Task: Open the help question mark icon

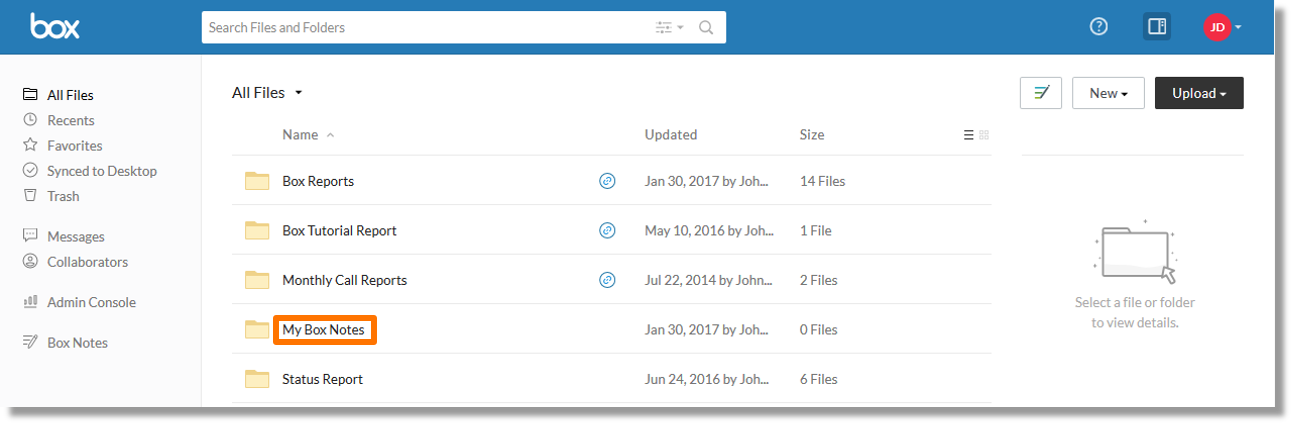Action: tap(1099, 27)
